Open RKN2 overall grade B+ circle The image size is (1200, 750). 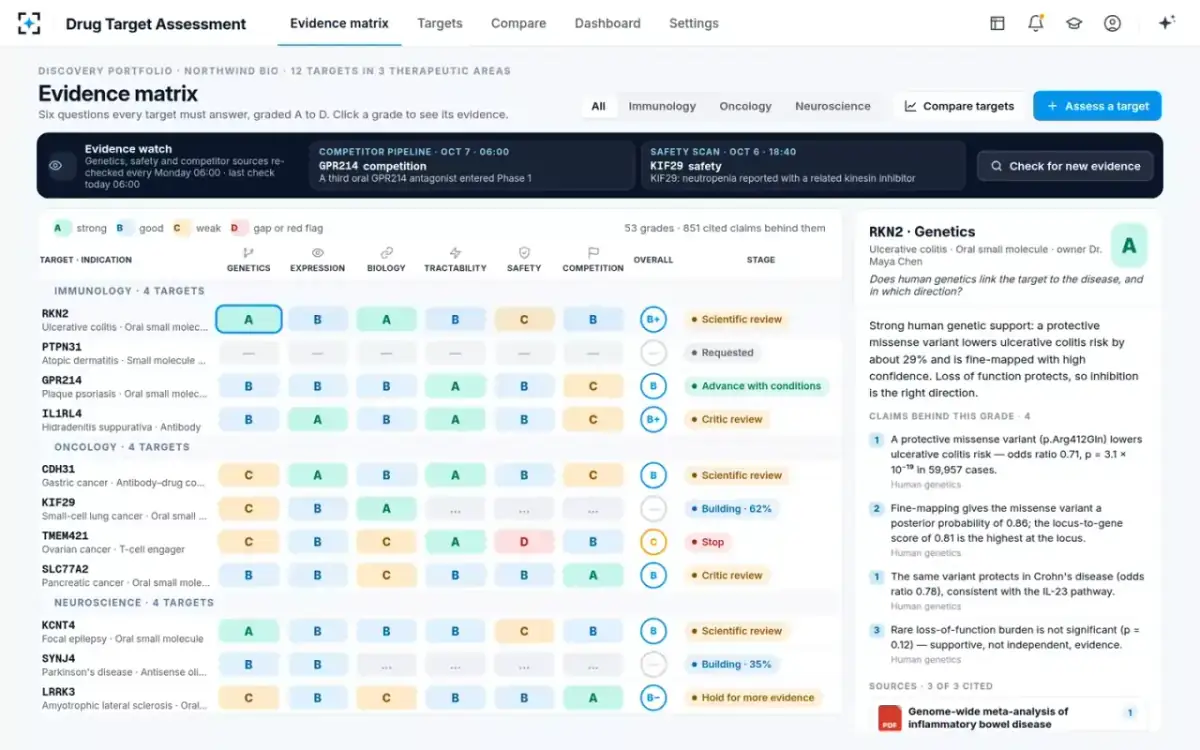coord(653,320)
